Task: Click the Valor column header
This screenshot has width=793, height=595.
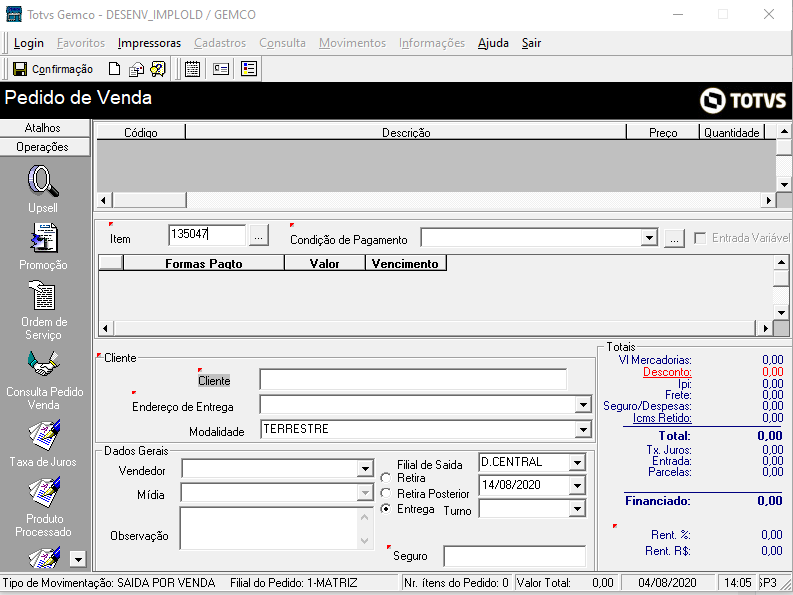Action: [x=325, y=263]
